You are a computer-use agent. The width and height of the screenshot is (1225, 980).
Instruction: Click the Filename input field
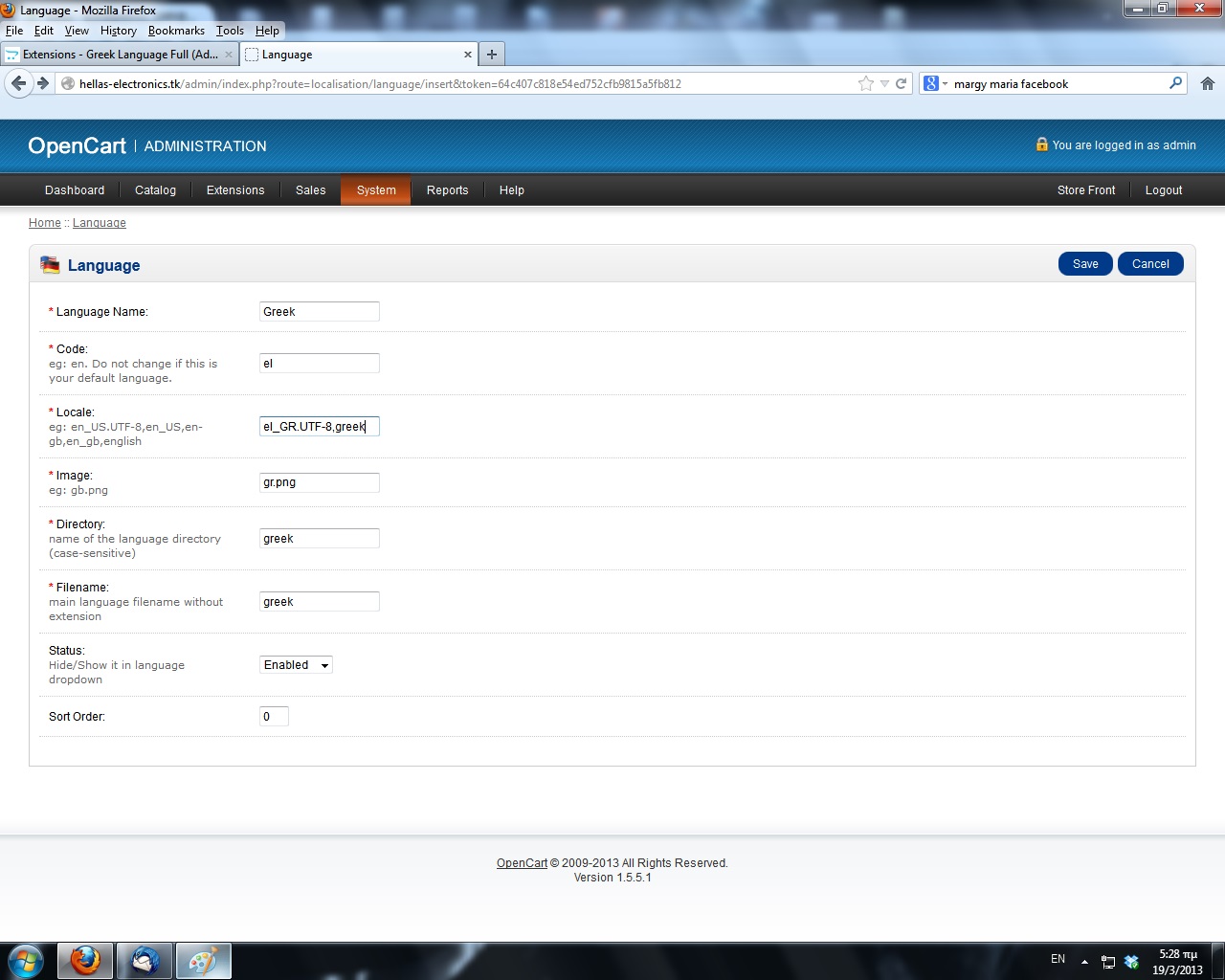[x=320, y=602]
